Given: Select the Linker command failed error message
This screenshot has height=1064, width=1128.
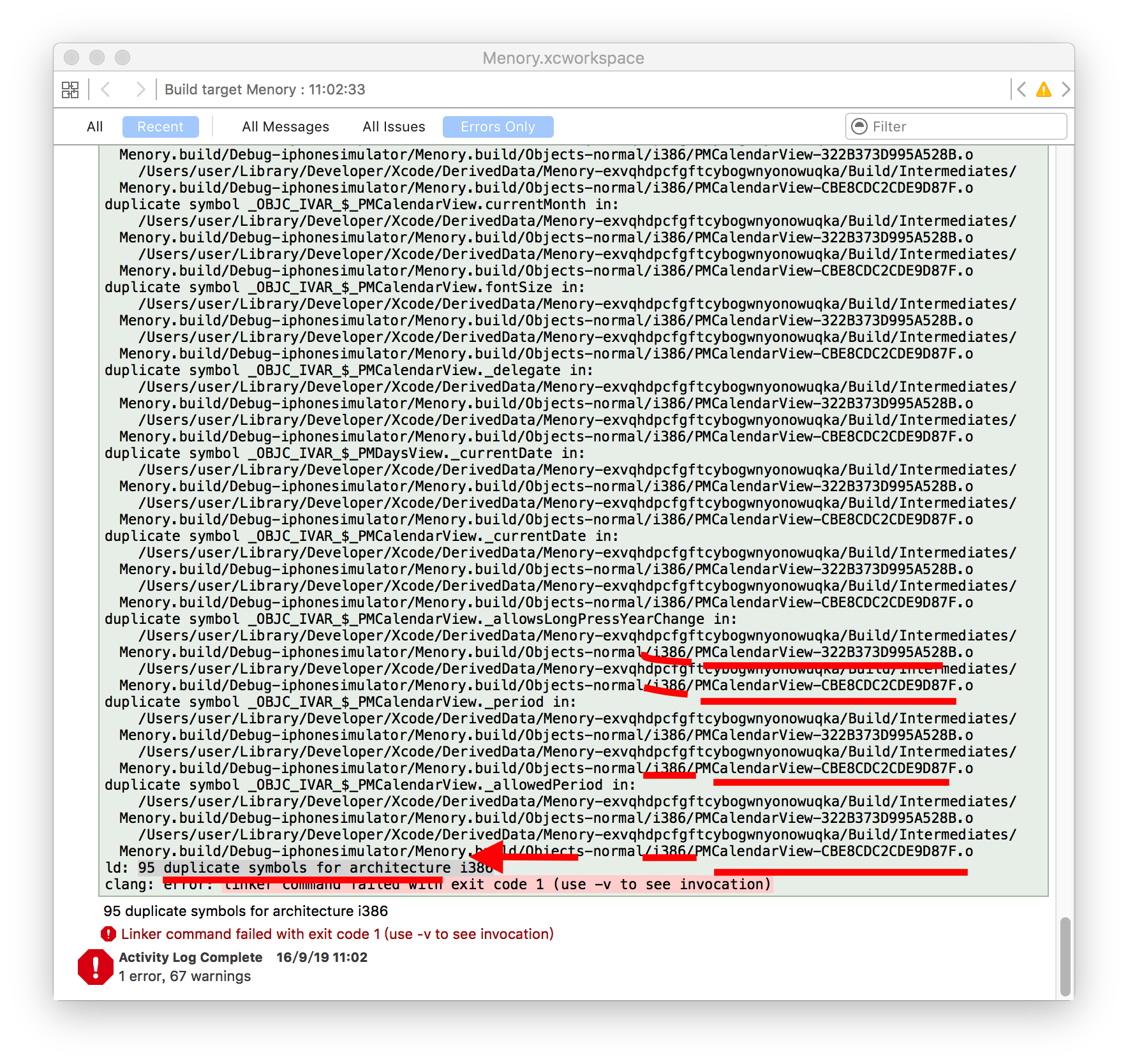Looking at the screenshot, I should click(337, 934).
